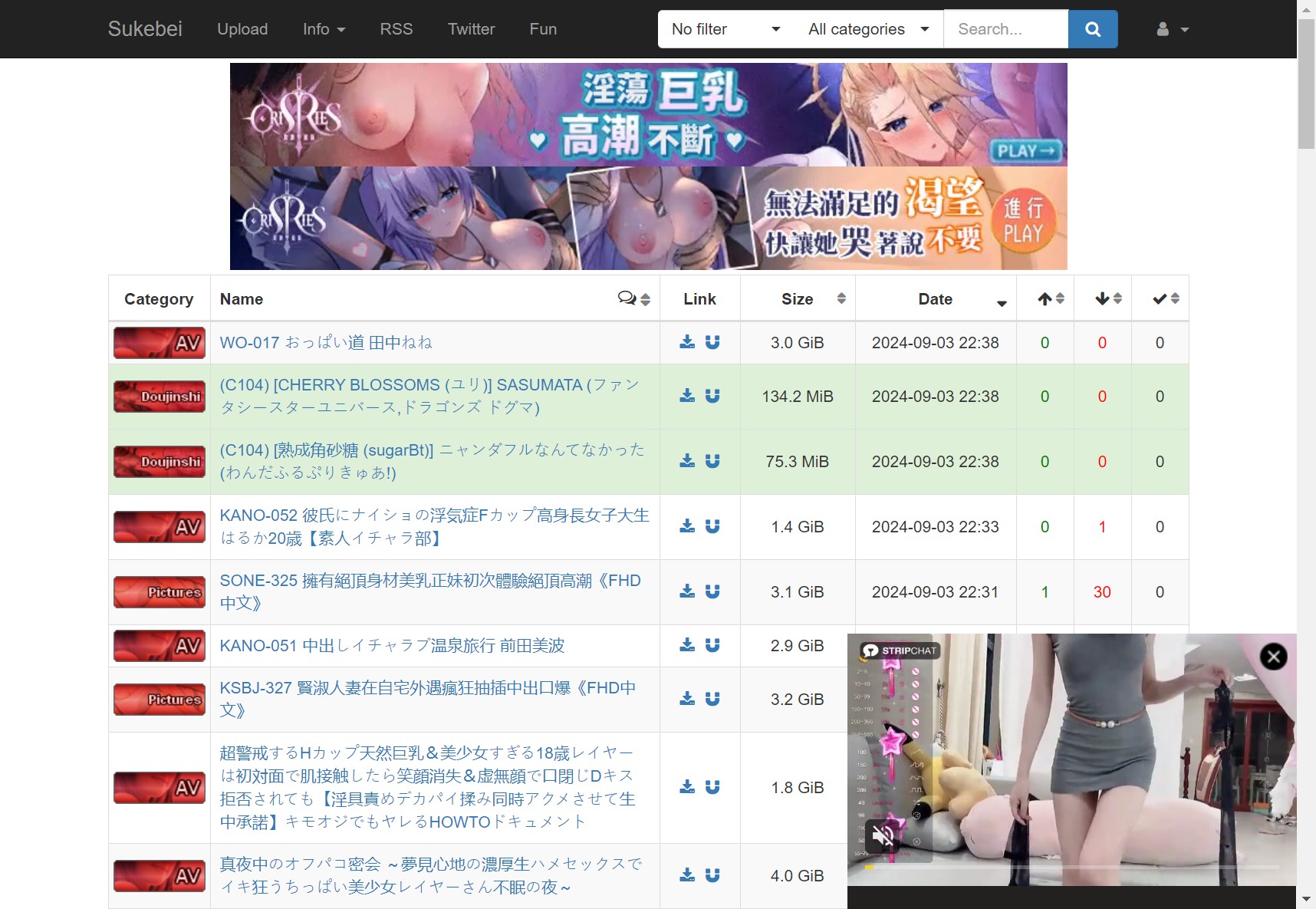The image size is (1316, 909).
Task: Click the blue search magnifier button
Action: pos(1093,29)
